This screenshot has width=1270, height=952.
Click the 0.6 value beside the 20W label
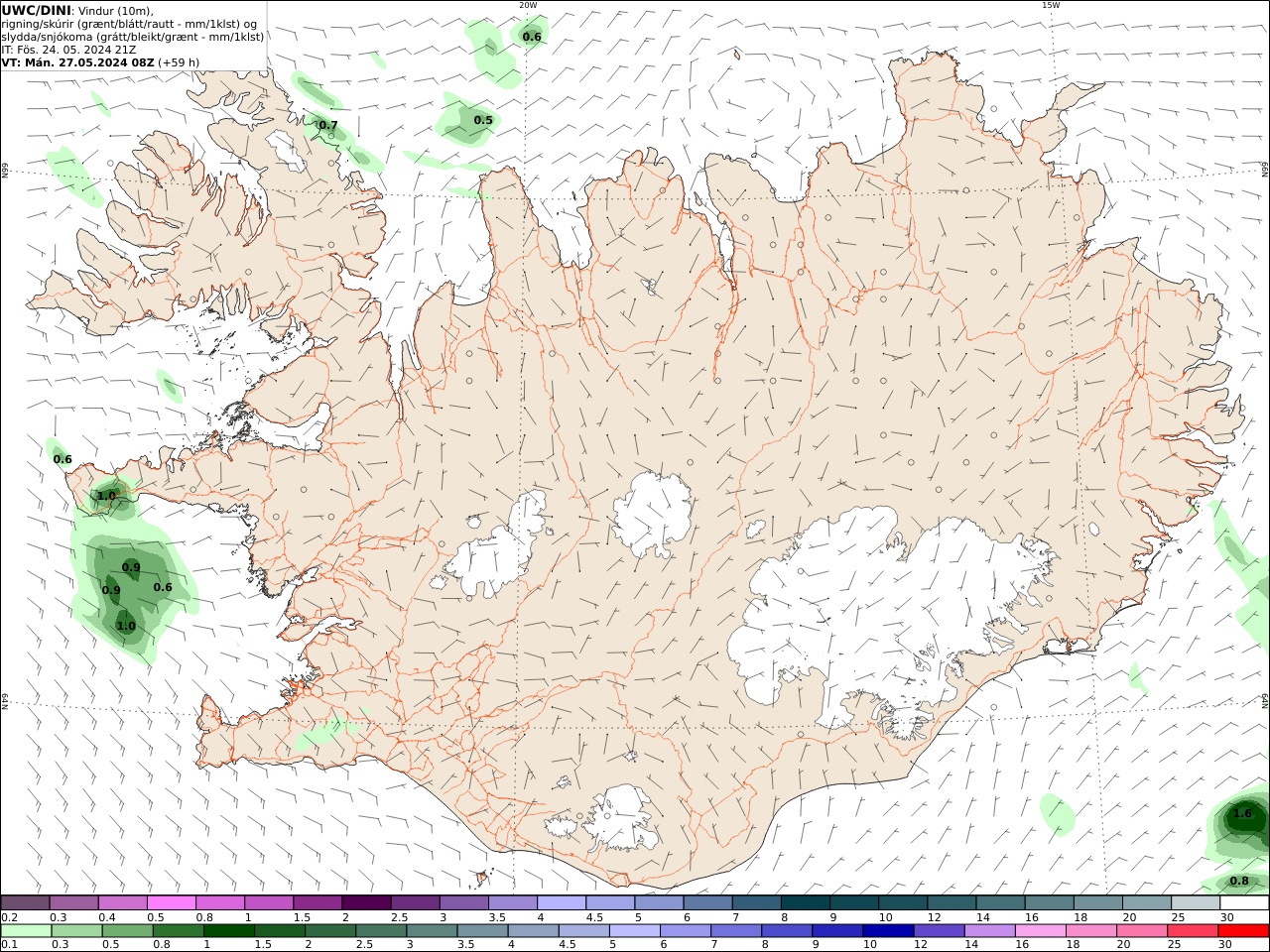click(x=532, y=37)
